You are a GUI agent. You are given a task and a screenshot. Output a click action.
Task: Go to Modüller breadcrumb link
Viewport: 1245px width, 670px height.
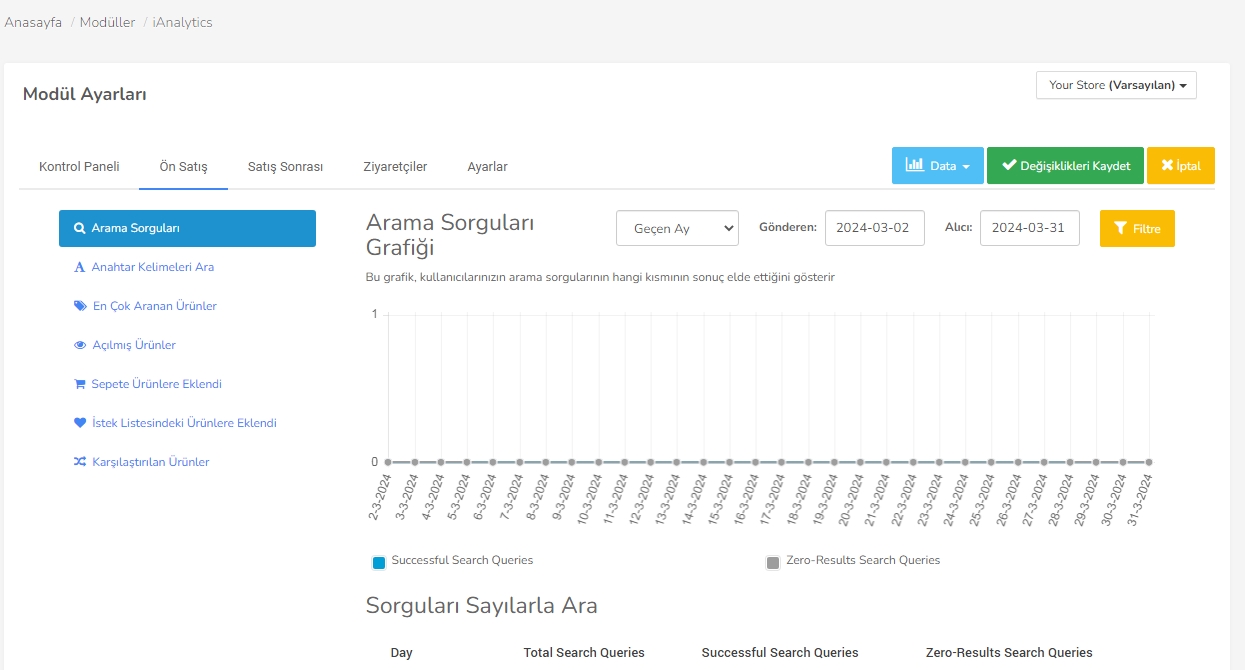107,22
